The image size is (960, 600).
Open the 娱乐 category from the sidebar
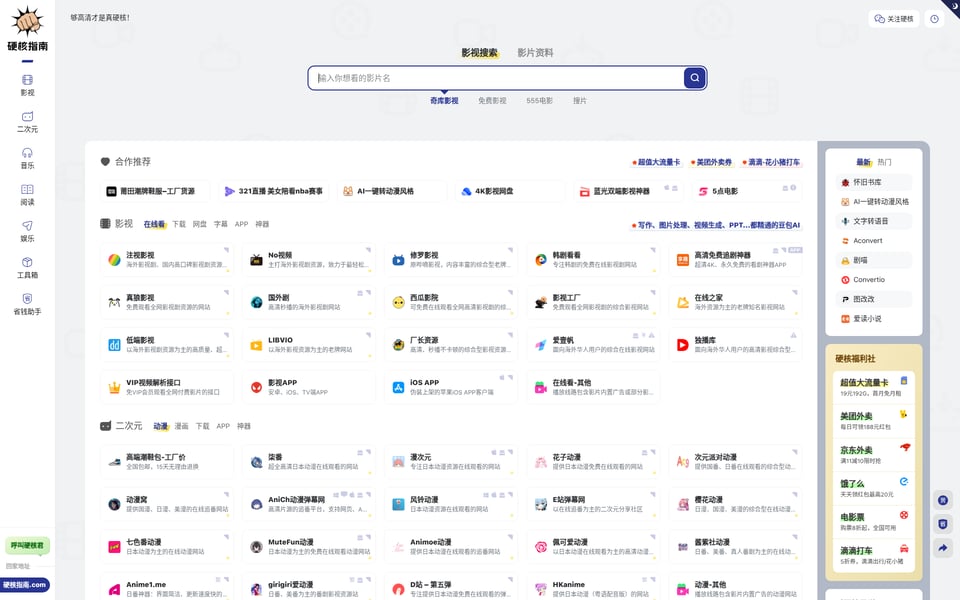coord(27,232)
